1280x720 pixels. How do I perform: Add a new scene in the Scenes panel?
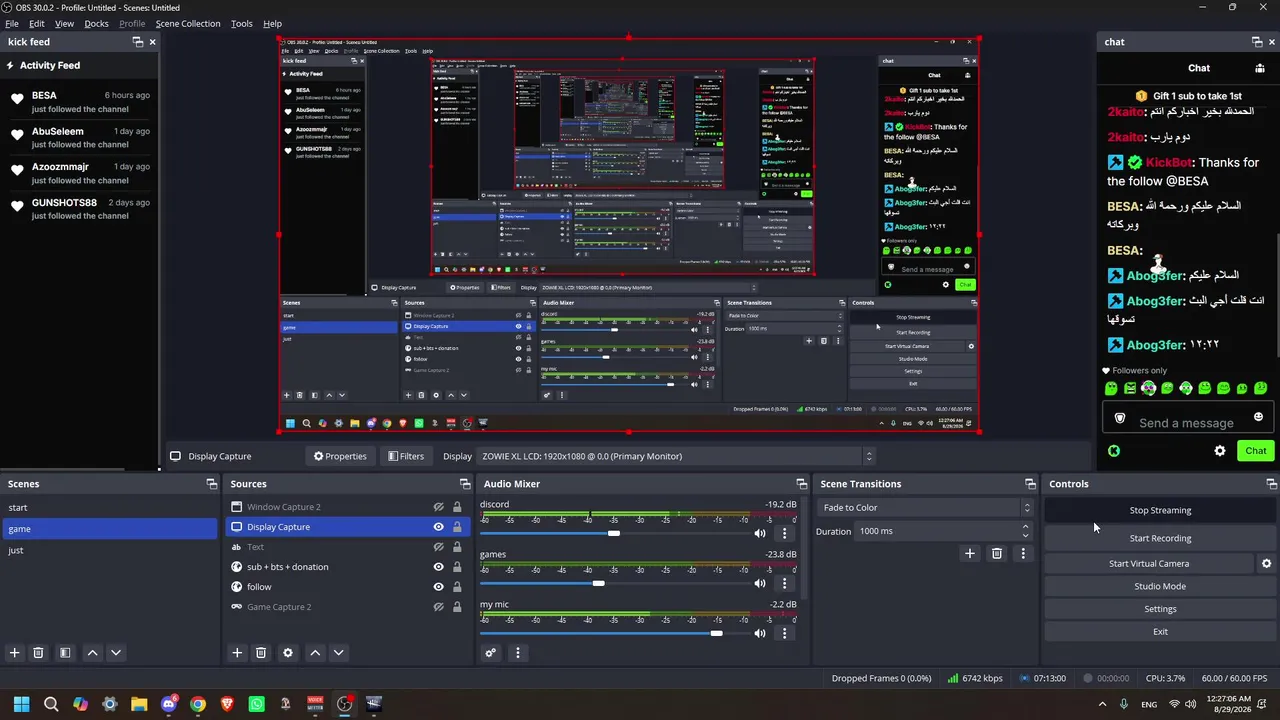pyautogui.click(x=15, y=653)
